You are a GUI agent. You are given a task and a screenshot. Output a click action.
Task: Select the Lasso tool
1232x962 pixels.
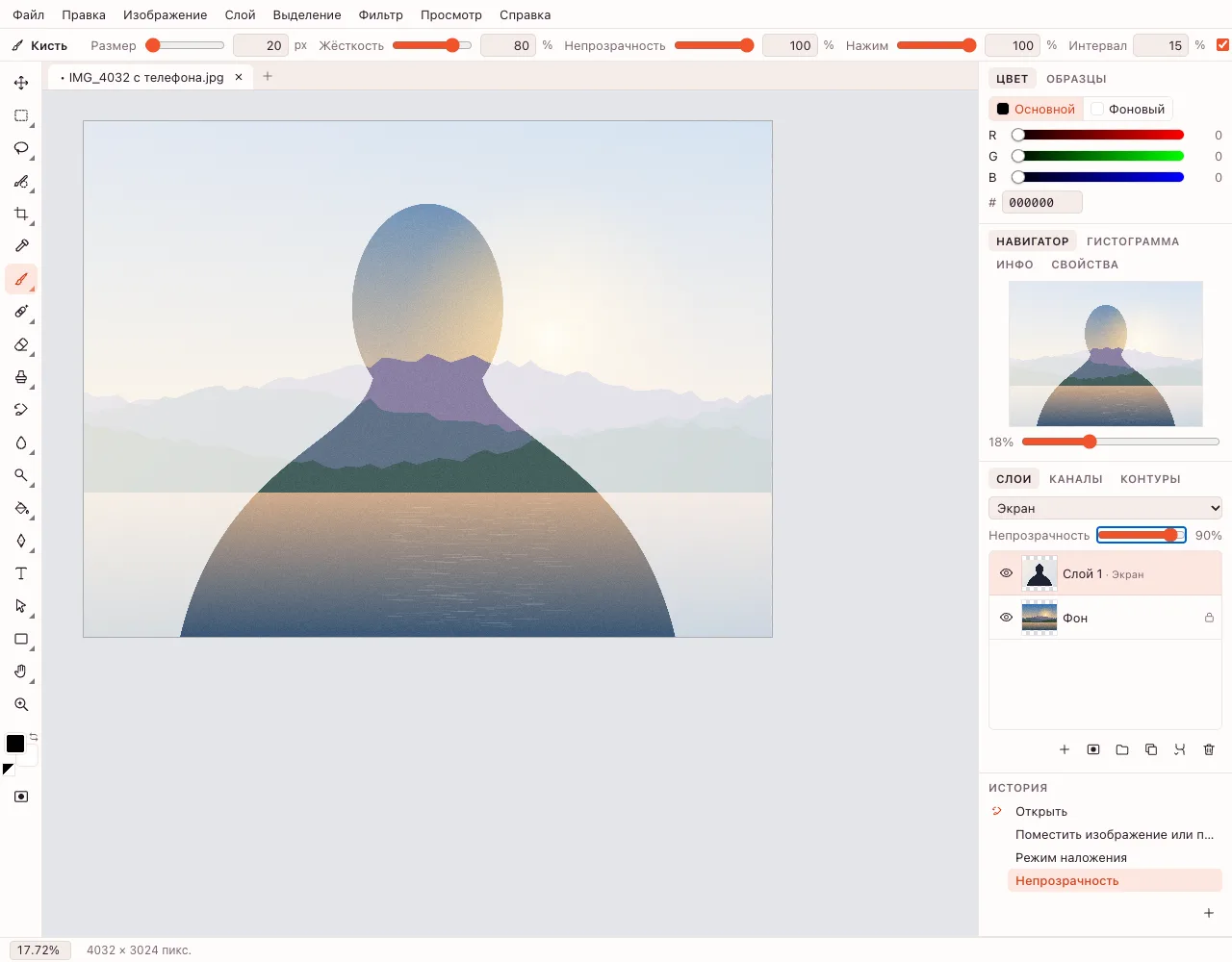21,148
